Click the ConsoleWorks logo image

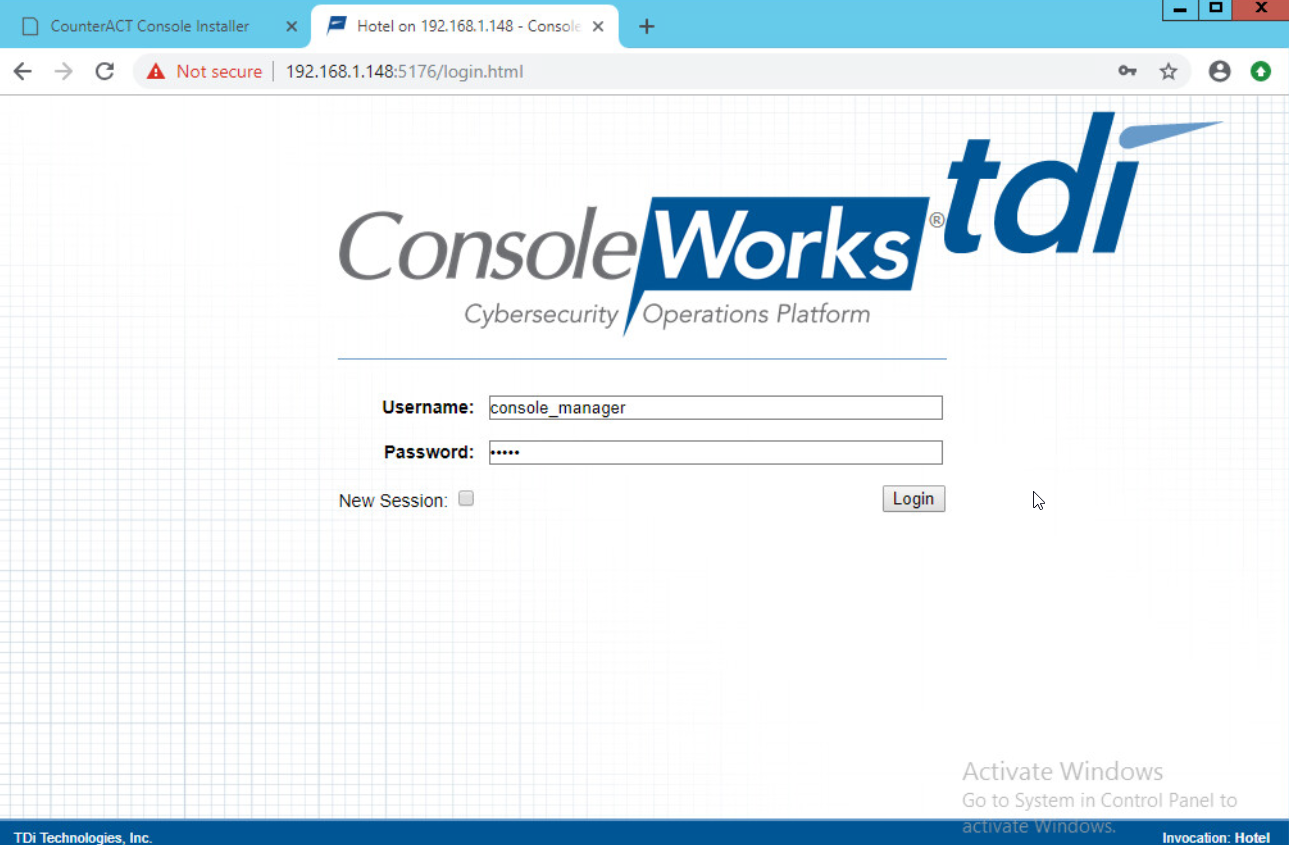640,265
